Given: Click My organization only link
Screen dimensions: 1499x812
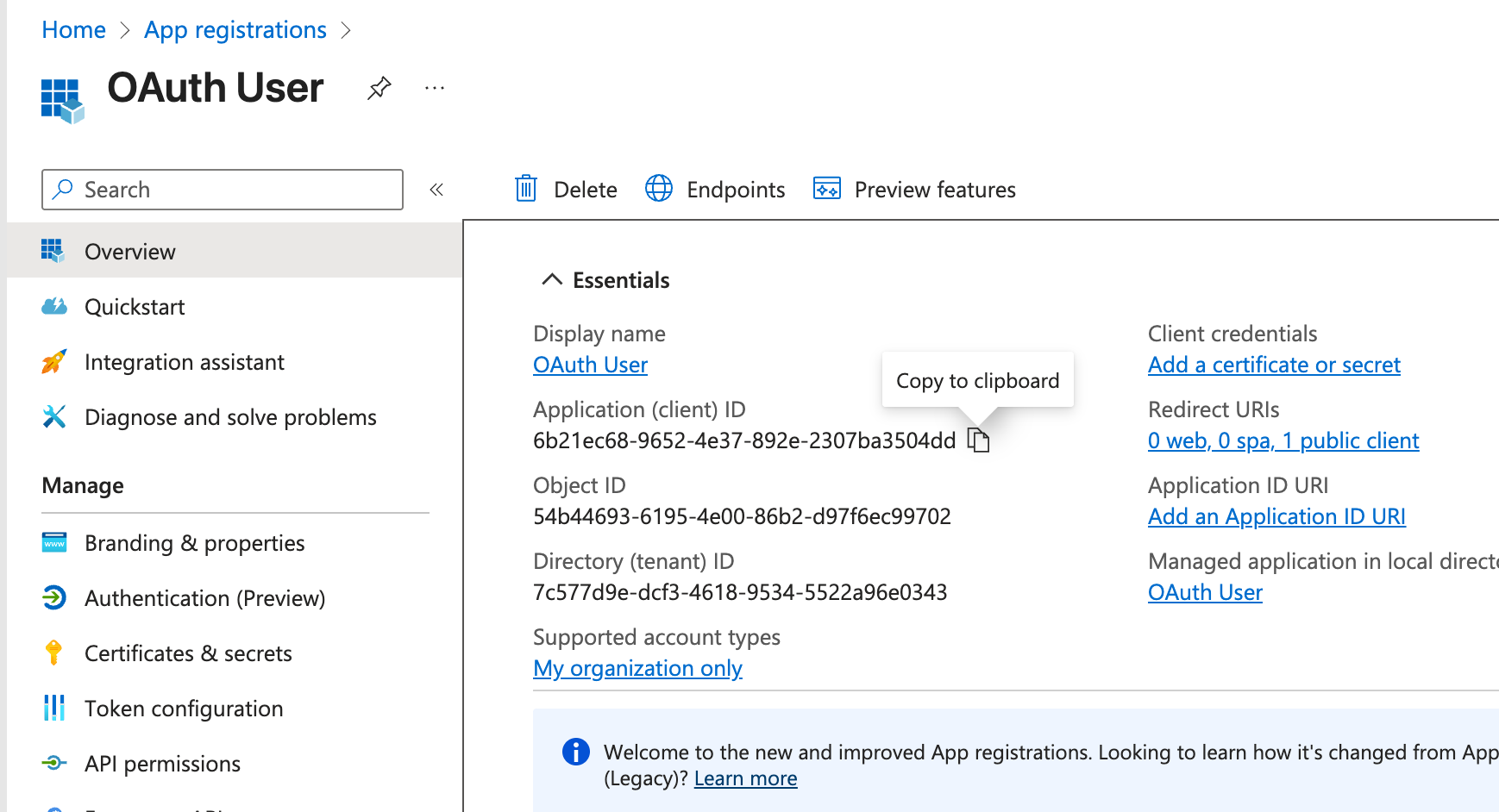Looking at the screenshot, I should 637,668.
